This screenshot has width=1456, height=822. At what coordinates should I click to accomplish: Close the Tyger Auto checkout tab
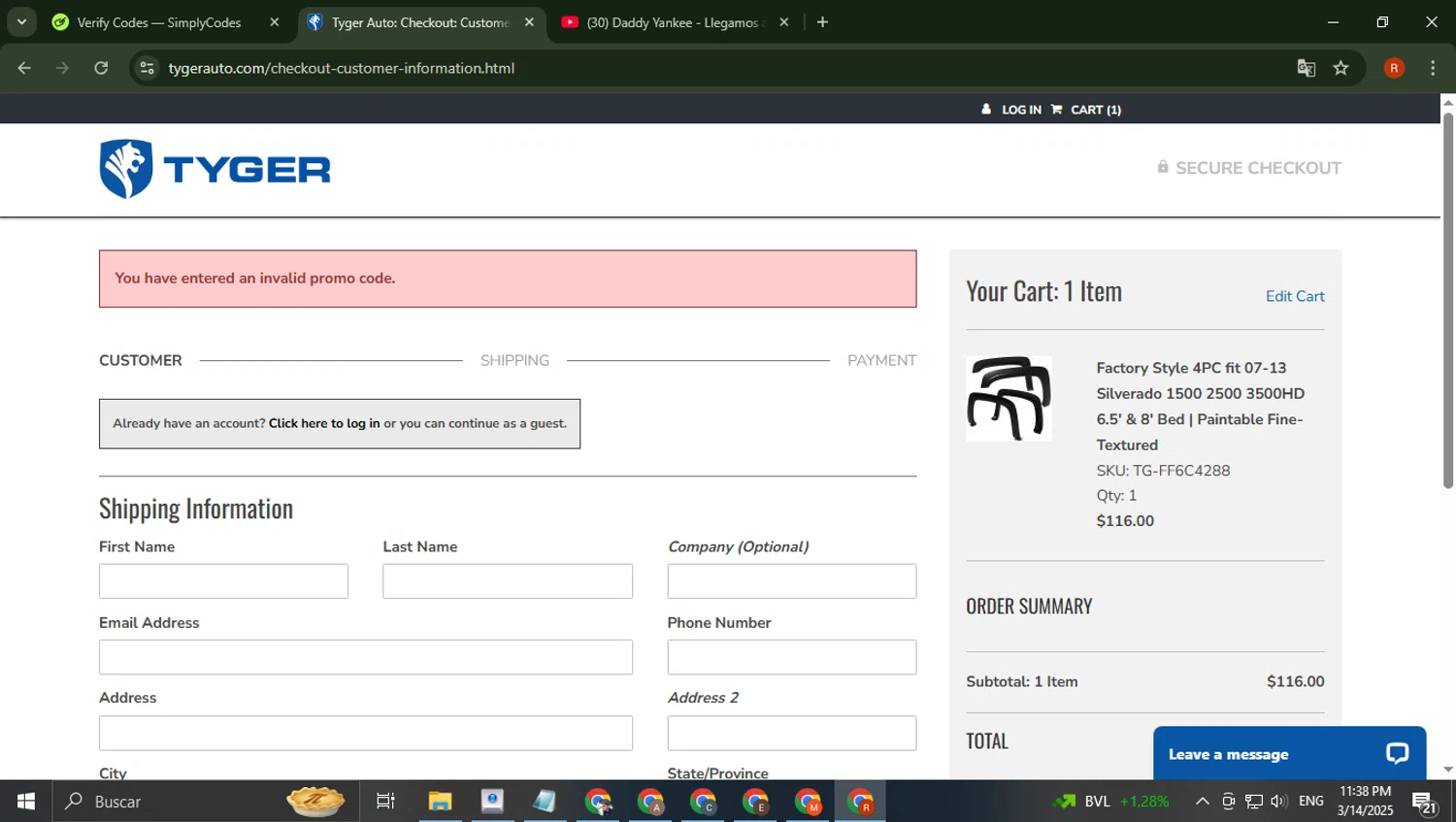(529, 22)
